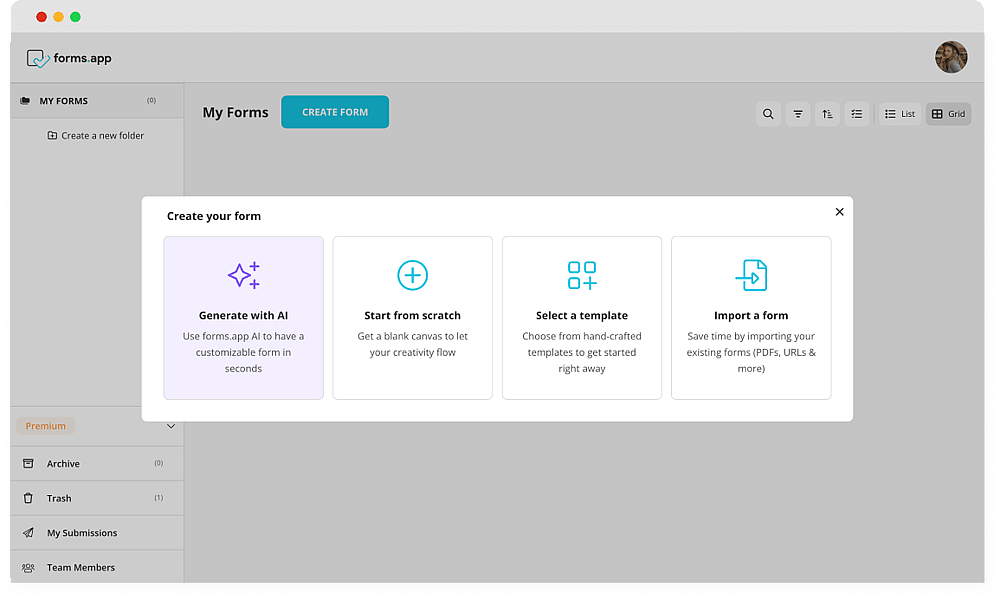
Task: Click the CREATE FORM button
Action: tap(335, 112)
